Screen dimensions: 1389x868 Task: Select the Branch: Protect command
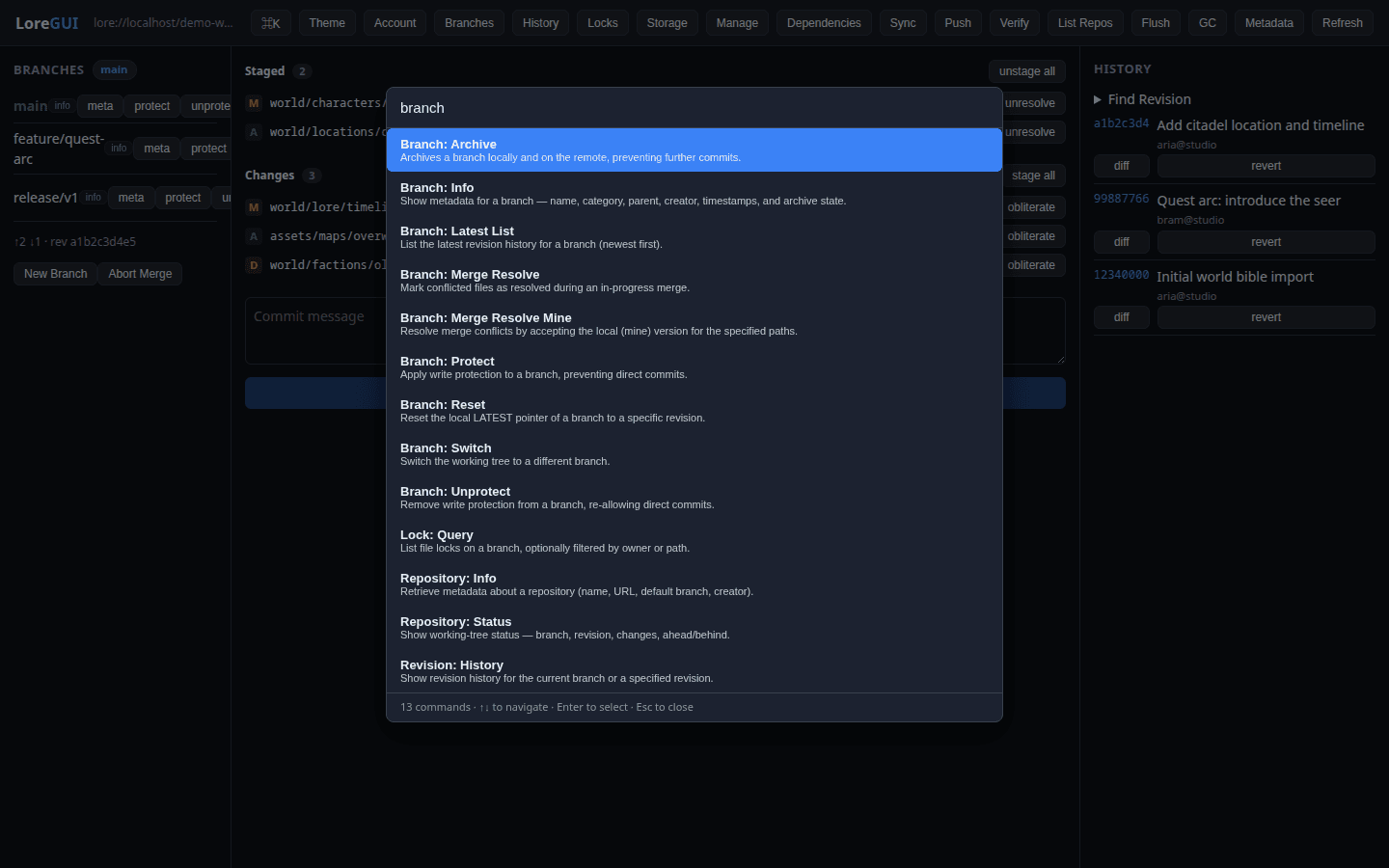pos(694,367)
